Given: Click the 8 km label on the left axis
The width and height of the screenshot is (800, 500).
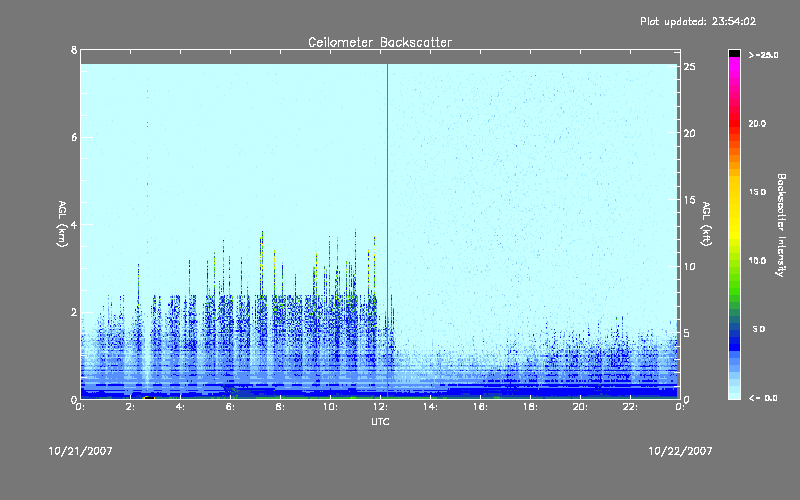Looking at the screenshot, I should pyautogui.click(x=74, y=50).
